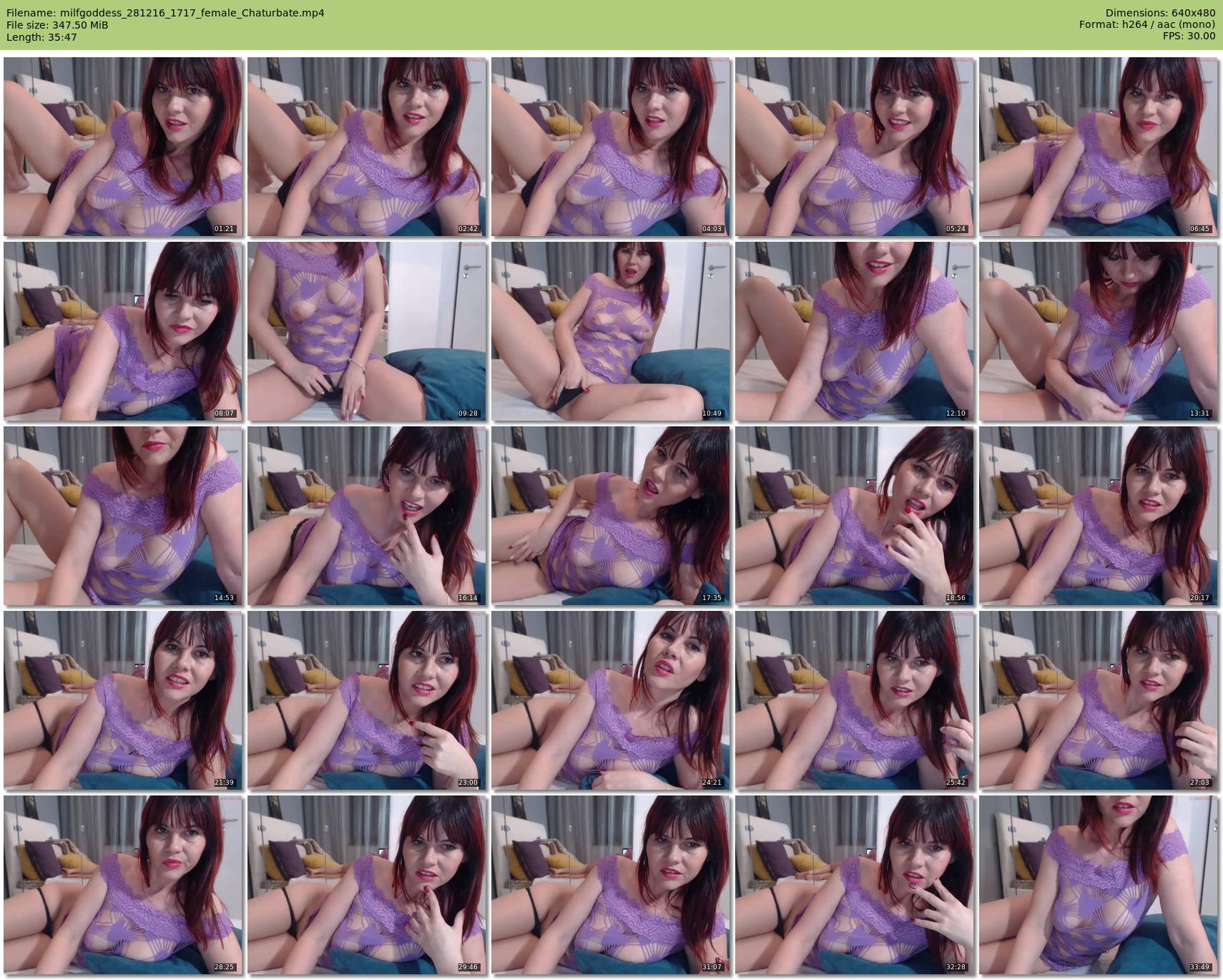Click the thumbnail timestamped 01:21
Screen dimensions: 1223x980
point(122,147)
